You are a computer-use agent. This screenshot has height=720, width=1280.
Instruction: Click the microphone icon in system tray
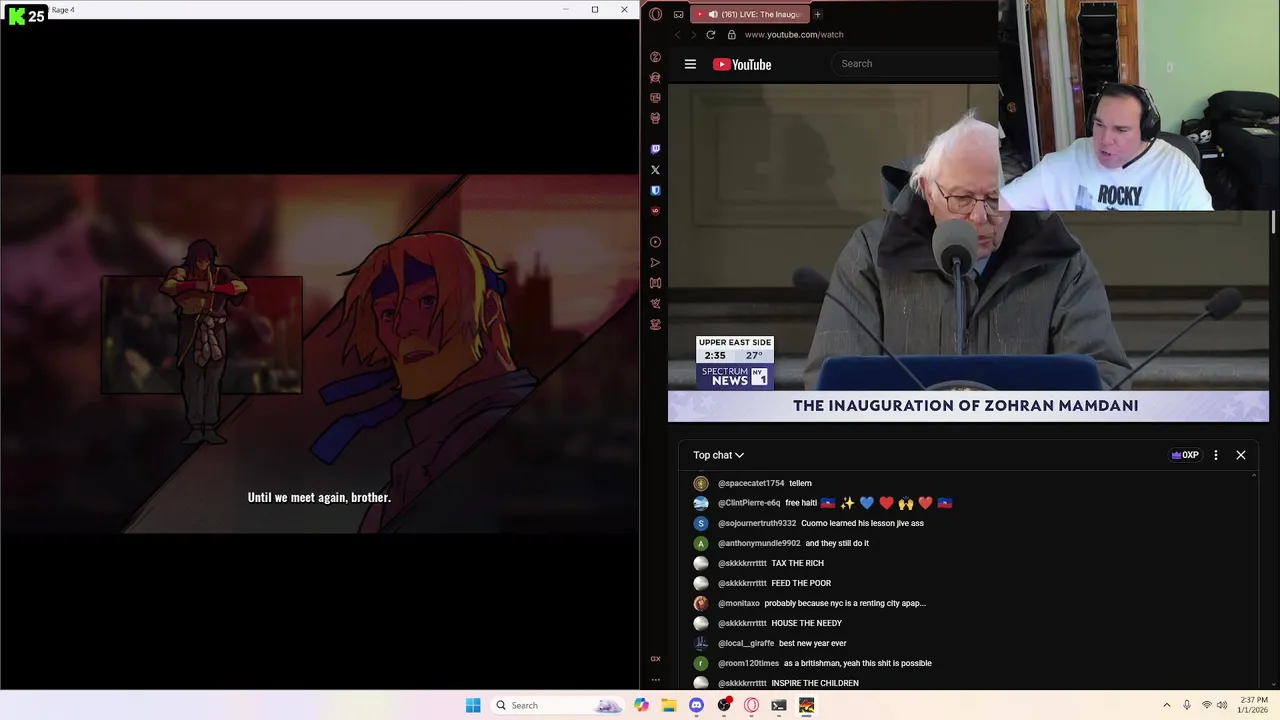[x=1187, y=705]
